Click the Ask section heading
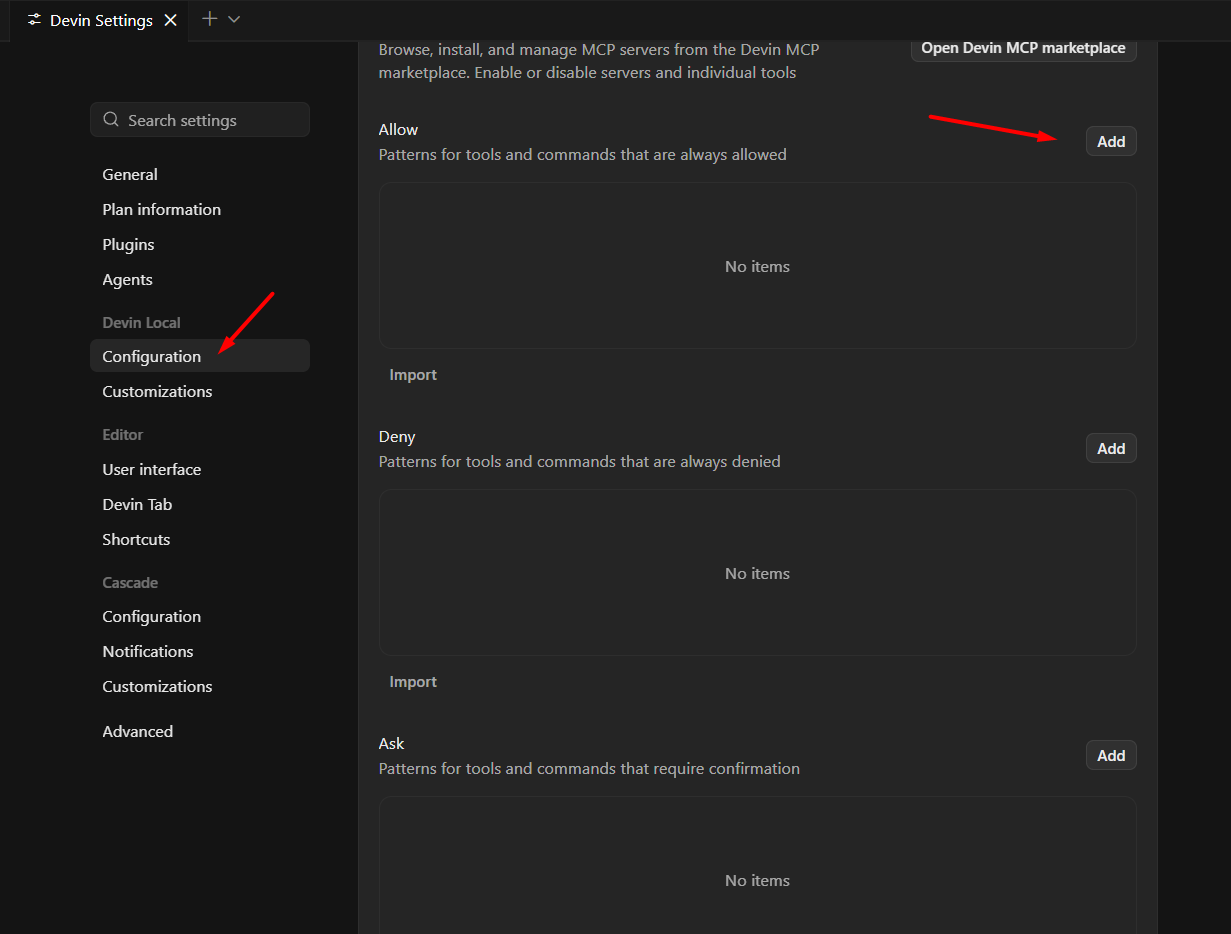The width and height of the screenshot is (1231, 934). coord(391,743)
